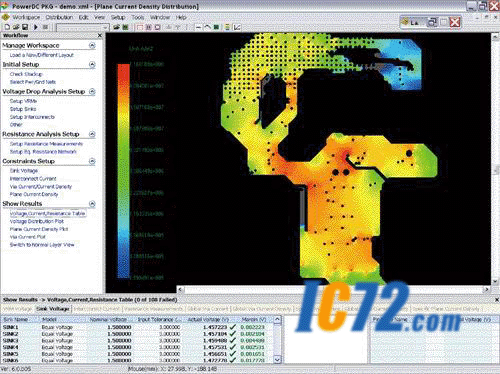The image size is (500, 374).
Task: Restore the inner document window with the restore icon
Action: click(432, 22)
